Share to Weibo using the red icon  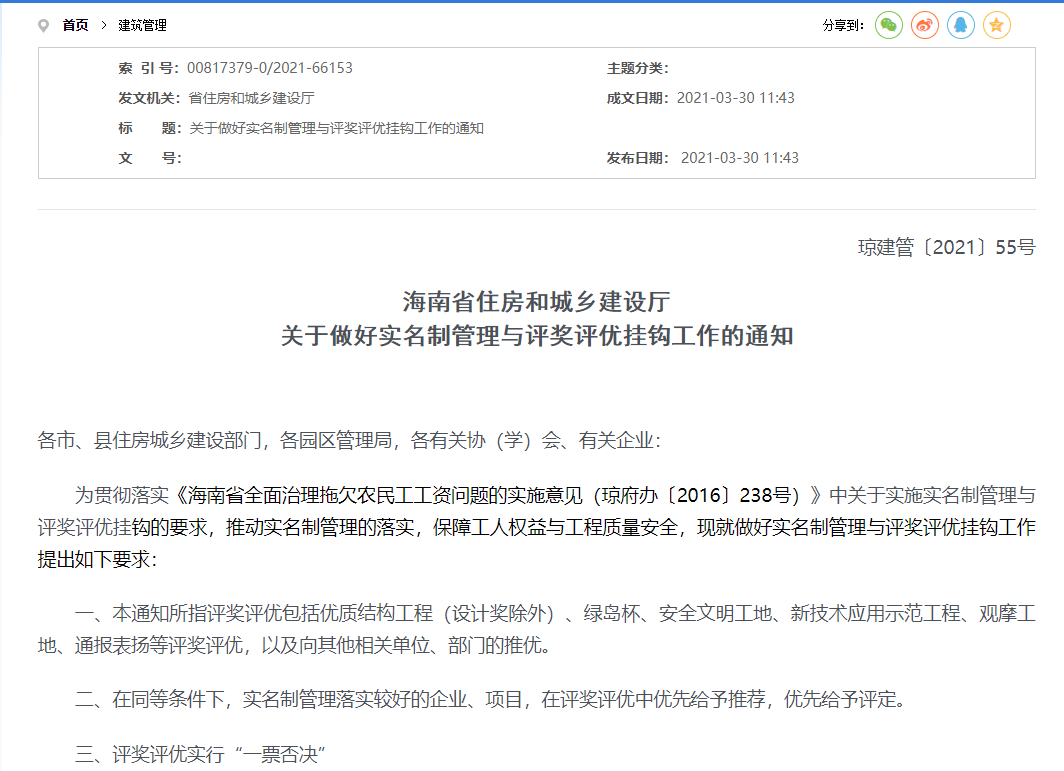924,26
